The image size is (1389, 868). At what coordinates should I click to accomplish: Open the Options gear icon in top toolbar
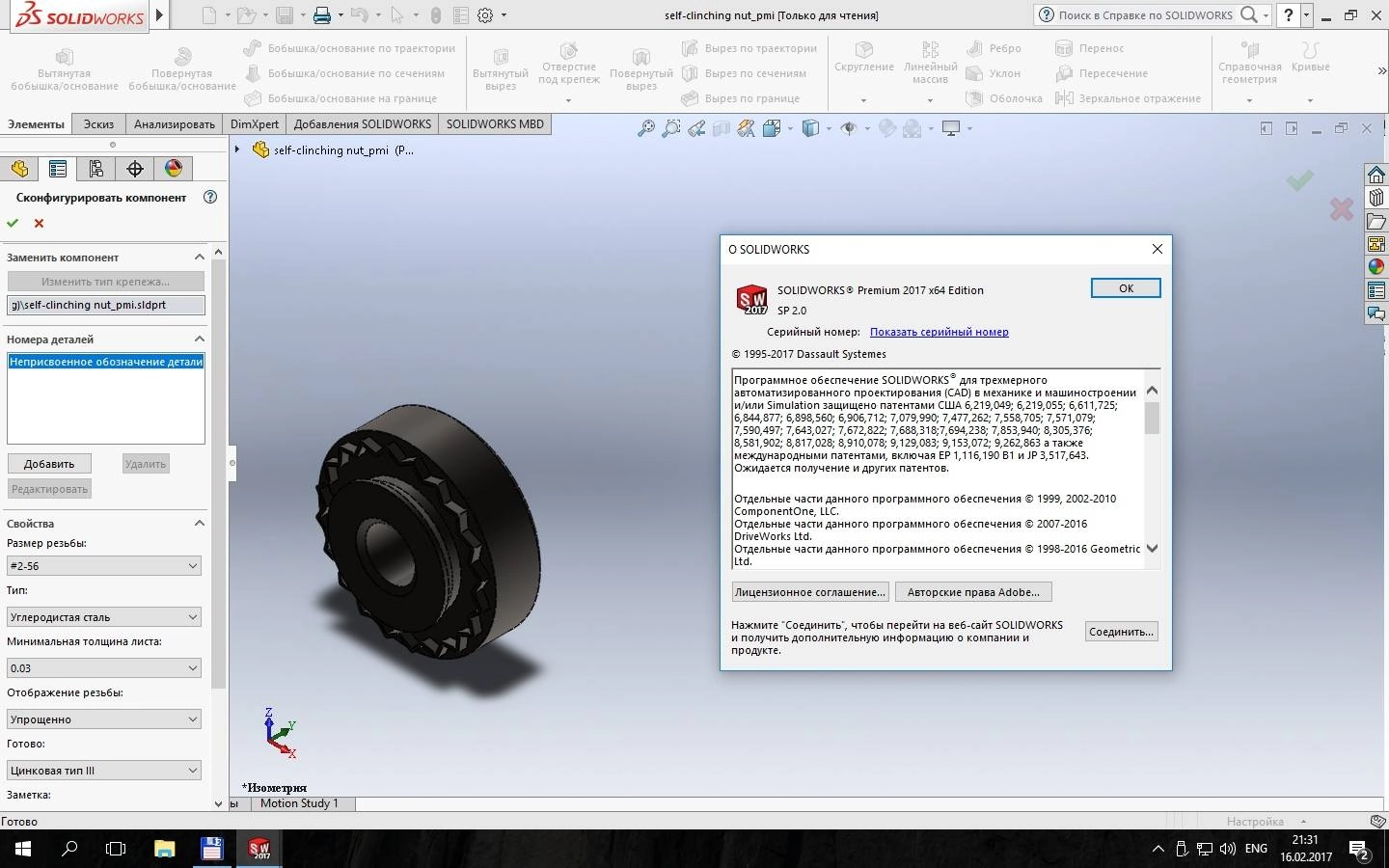pyautogui.click(x=485, y=14)
